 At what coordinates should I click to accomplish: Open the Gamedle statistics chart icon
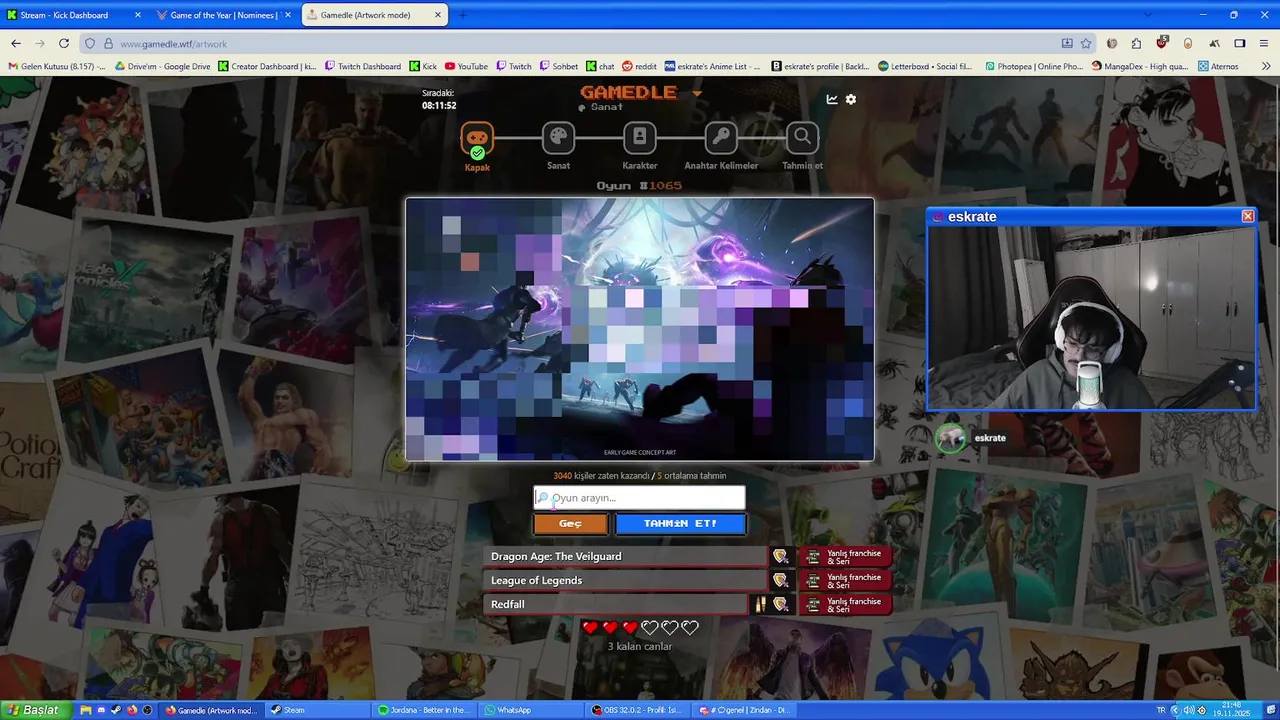(x=832, y=99)
